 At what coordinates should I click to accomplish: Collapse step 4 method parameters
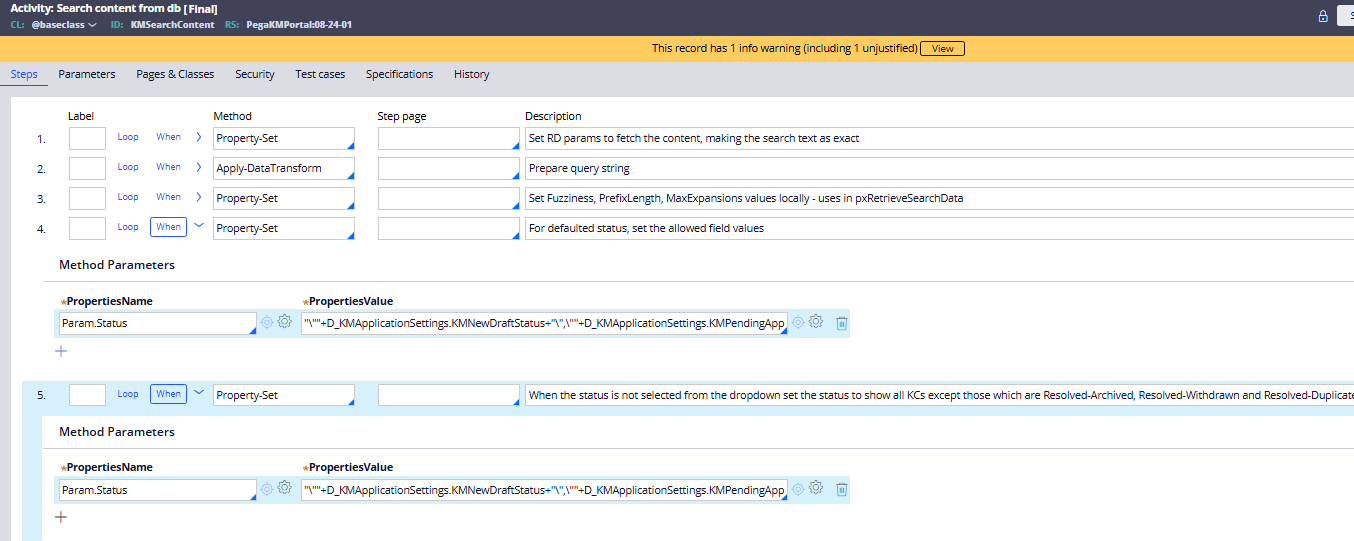[x=198, y=227]
